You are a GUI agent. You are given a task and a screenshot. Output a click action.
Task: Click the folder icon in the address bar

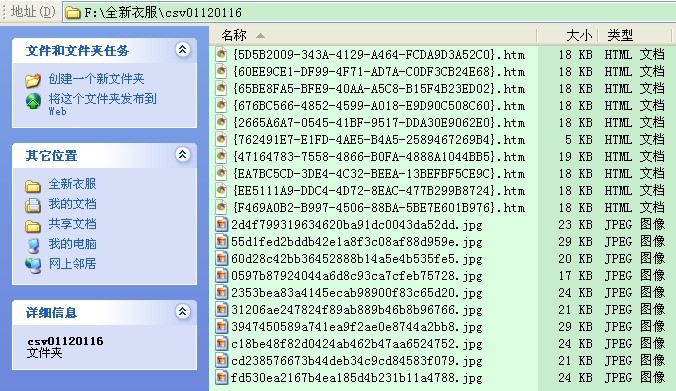[72, 13]
